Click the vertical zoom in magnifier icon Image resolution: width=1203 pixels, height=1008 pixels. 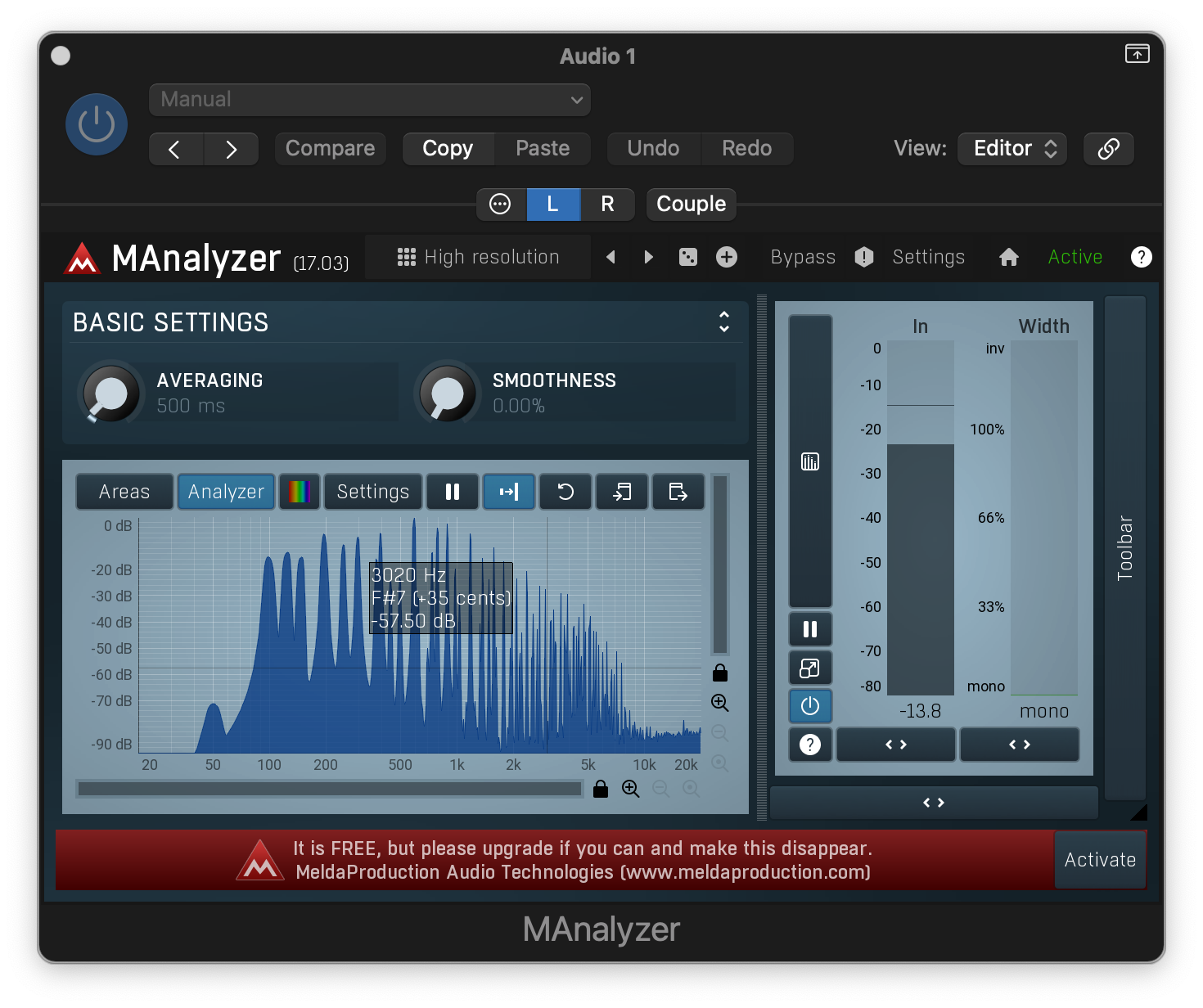(x=720, y=703)
